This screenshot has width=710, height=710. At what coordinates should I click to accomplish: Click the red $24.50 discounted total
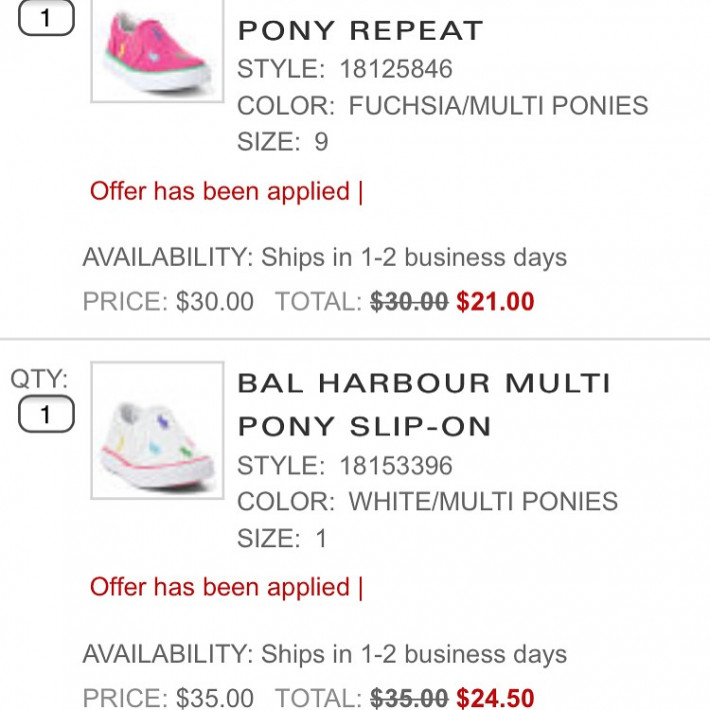495,697
